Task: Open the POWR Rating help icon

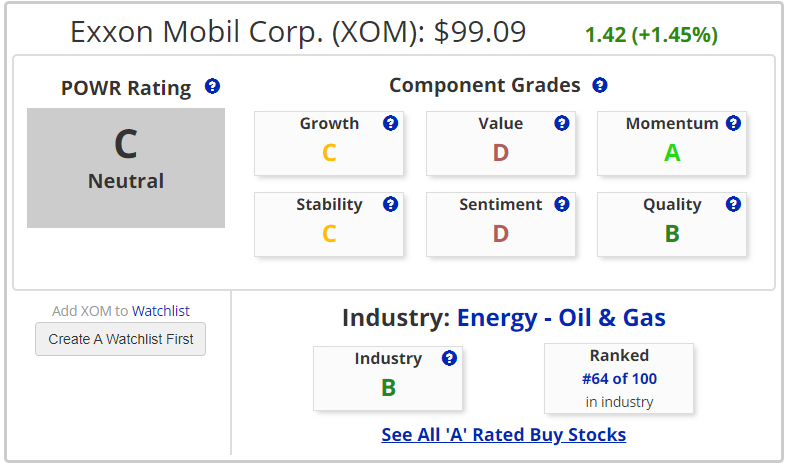Action: coord(213,86)
